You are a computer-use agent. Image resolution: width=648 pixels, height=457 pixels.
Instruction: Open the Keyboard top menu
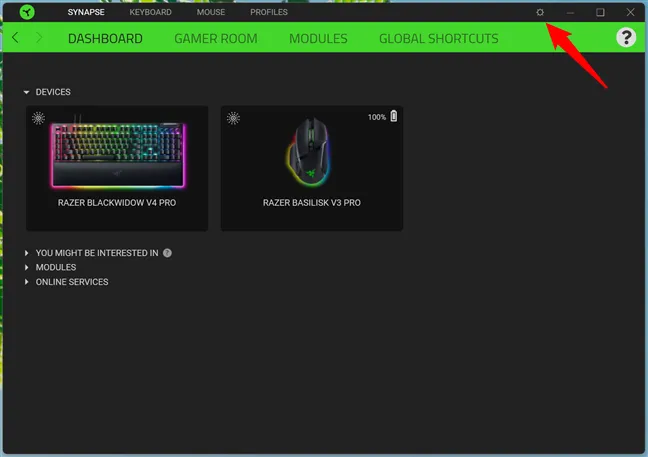click(150, 12)
